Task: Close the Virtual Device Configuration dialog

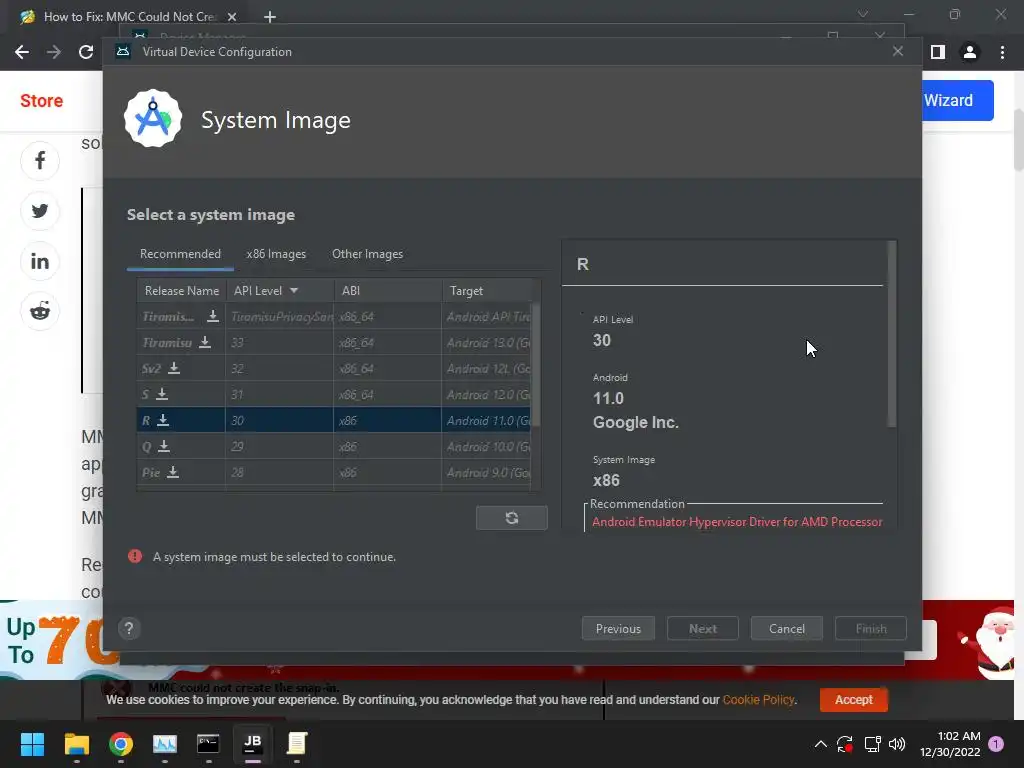Action: pyautogui.click(x=898, y=52)
